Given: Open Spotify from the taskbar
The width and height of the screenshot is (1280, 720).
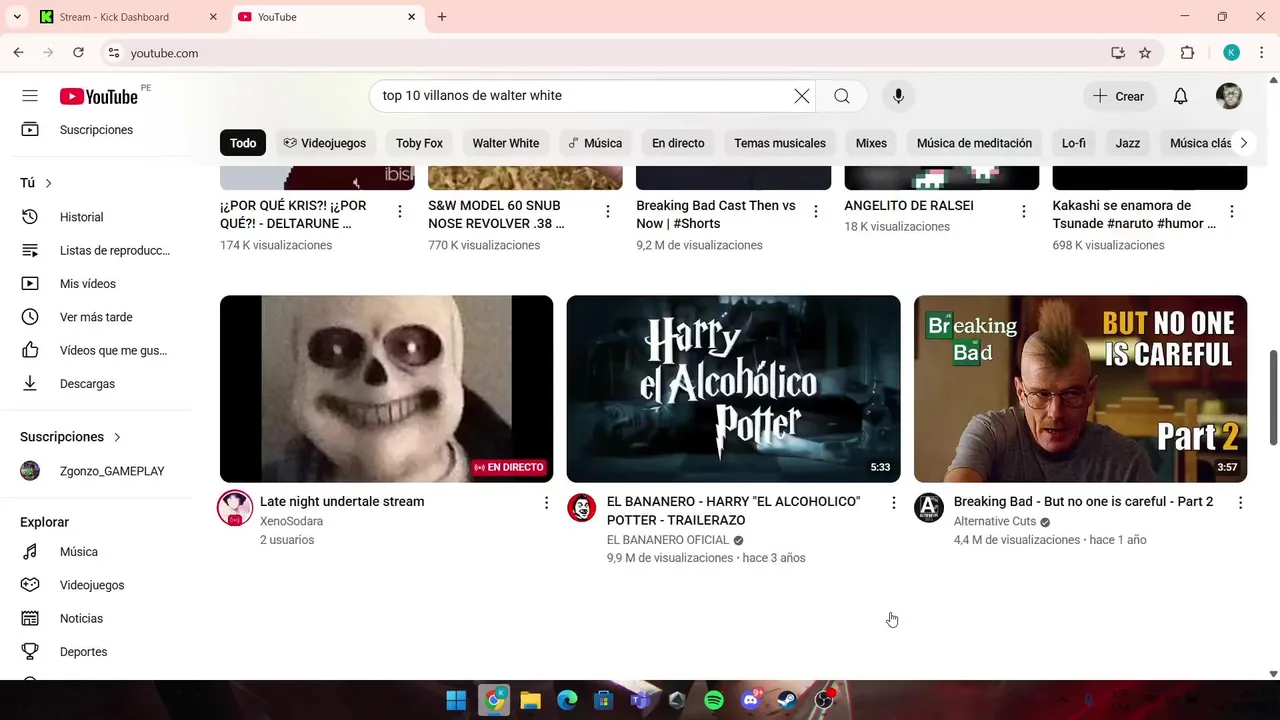Looking at the screenshot, I should coord(714,700).
